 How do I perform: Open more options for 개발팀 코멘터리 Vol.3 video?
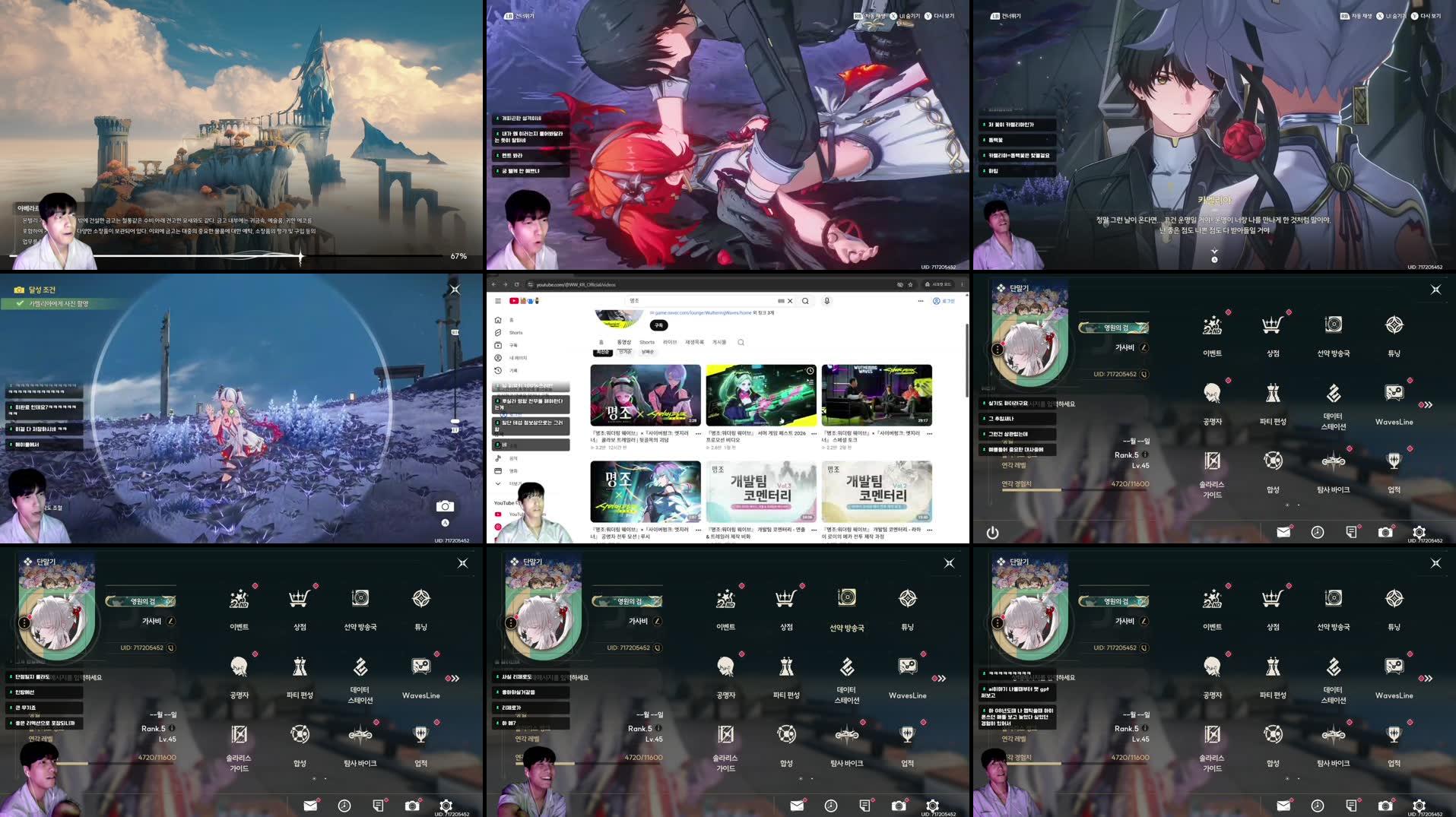point(814,530)
